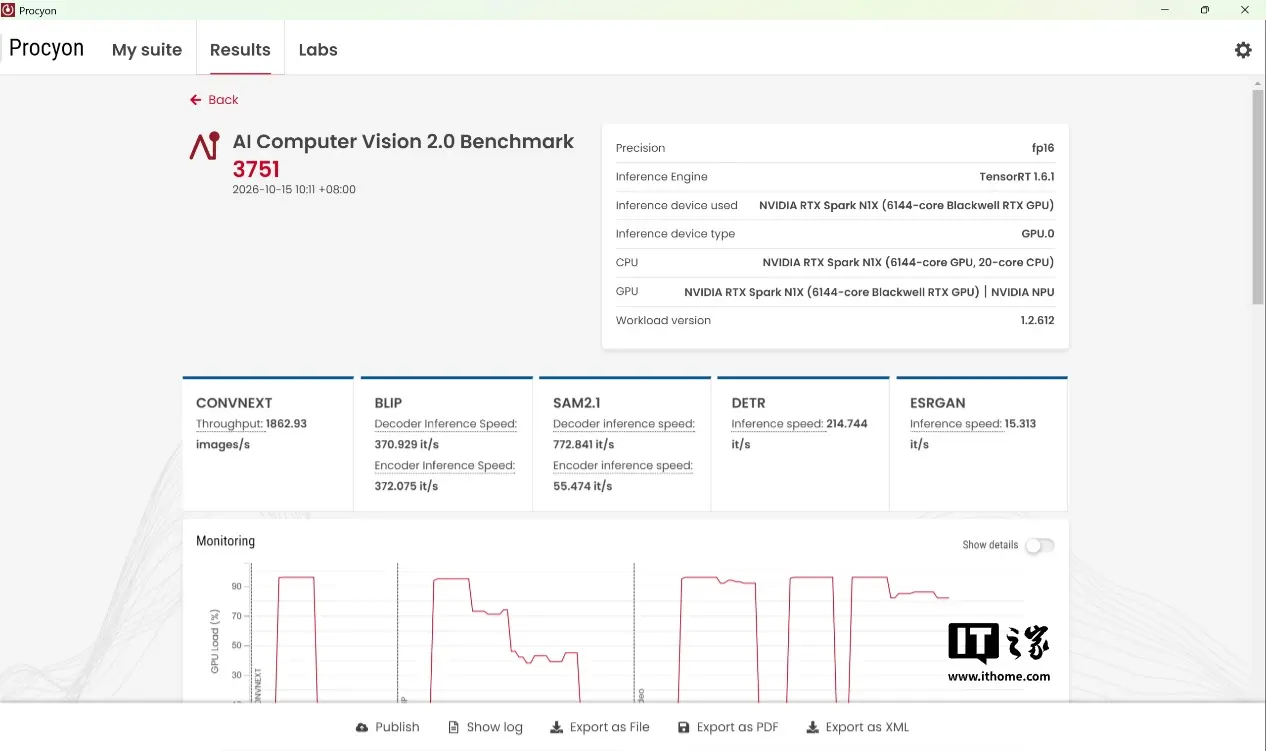Maximize the Procyon window
Viewport: 1266px width, 751px height.
point(1205,10)
